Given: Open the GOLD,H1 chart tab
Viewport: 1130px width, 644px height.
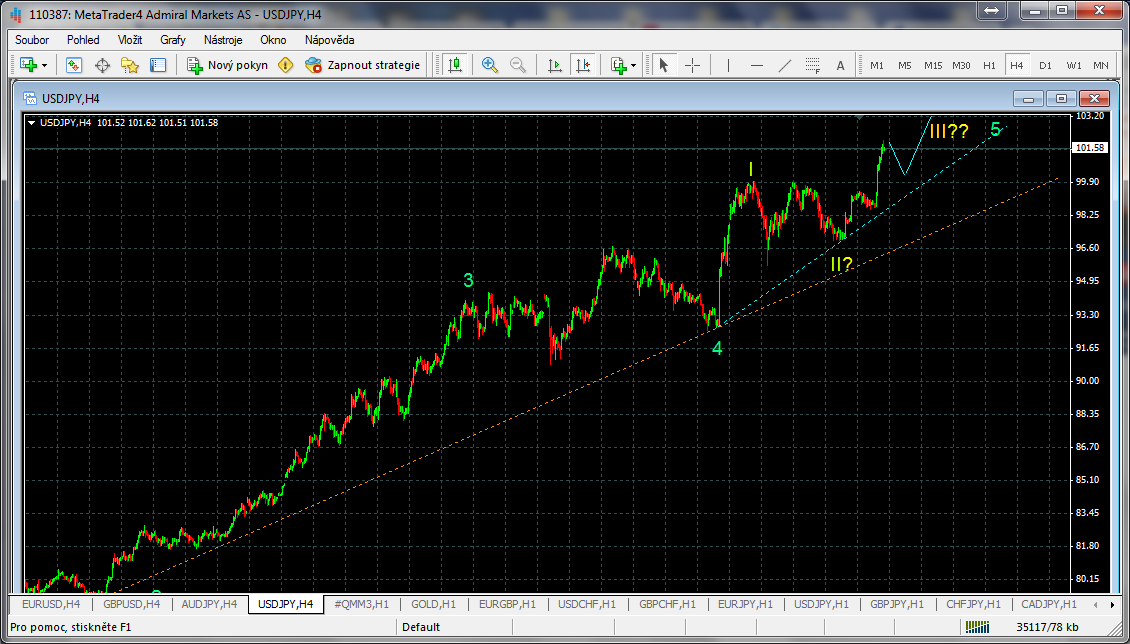Looking at the screenshot, I should pos(434,604).
